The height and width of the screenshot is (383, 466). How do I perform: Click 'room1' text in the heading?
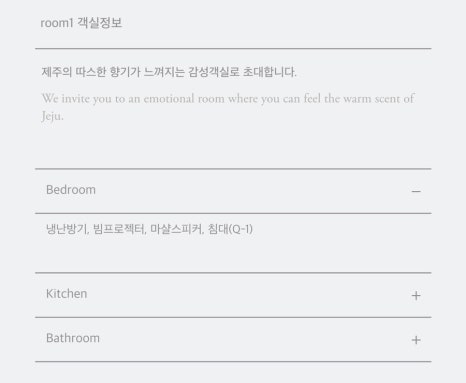tap(57, 23)
